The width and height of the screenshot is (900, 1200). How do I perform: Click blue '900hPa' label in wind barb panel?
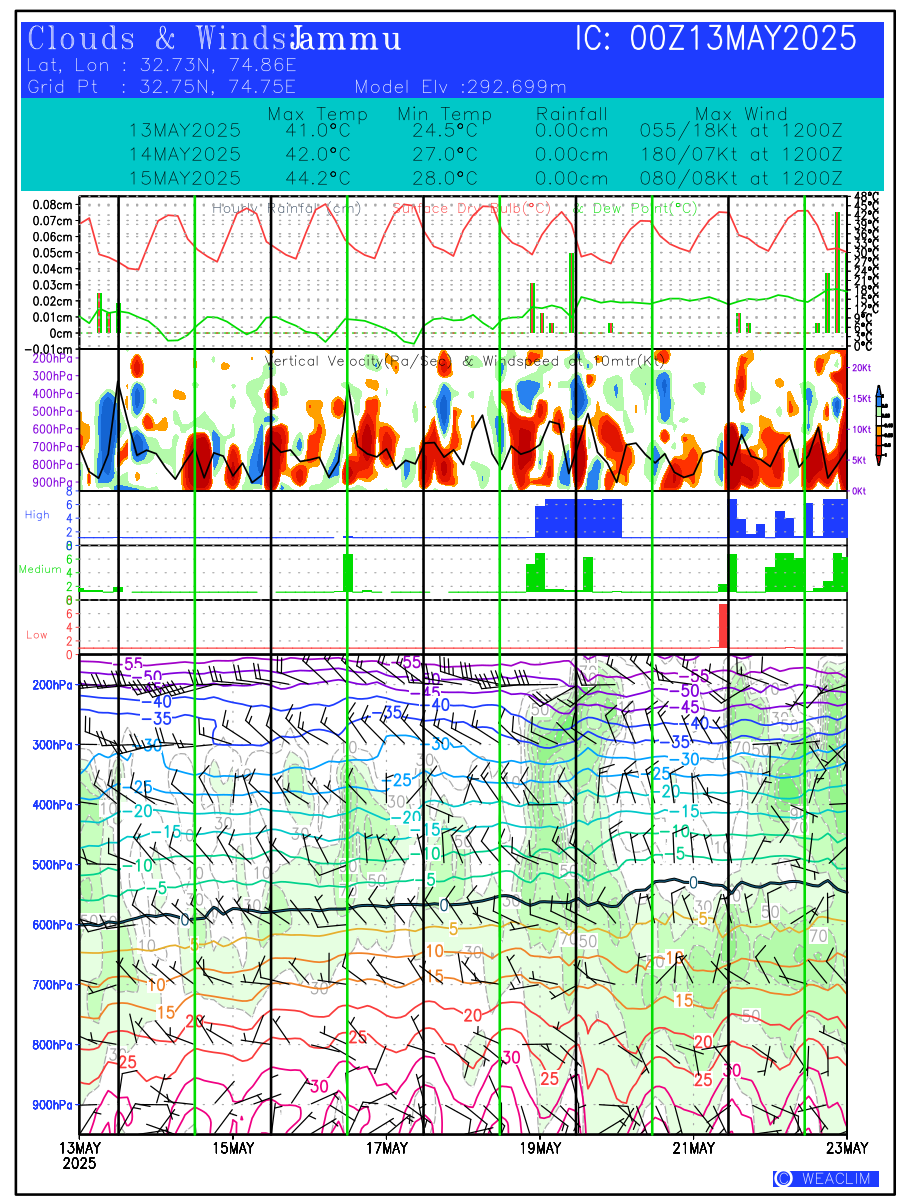click(x=54, y=1105)
